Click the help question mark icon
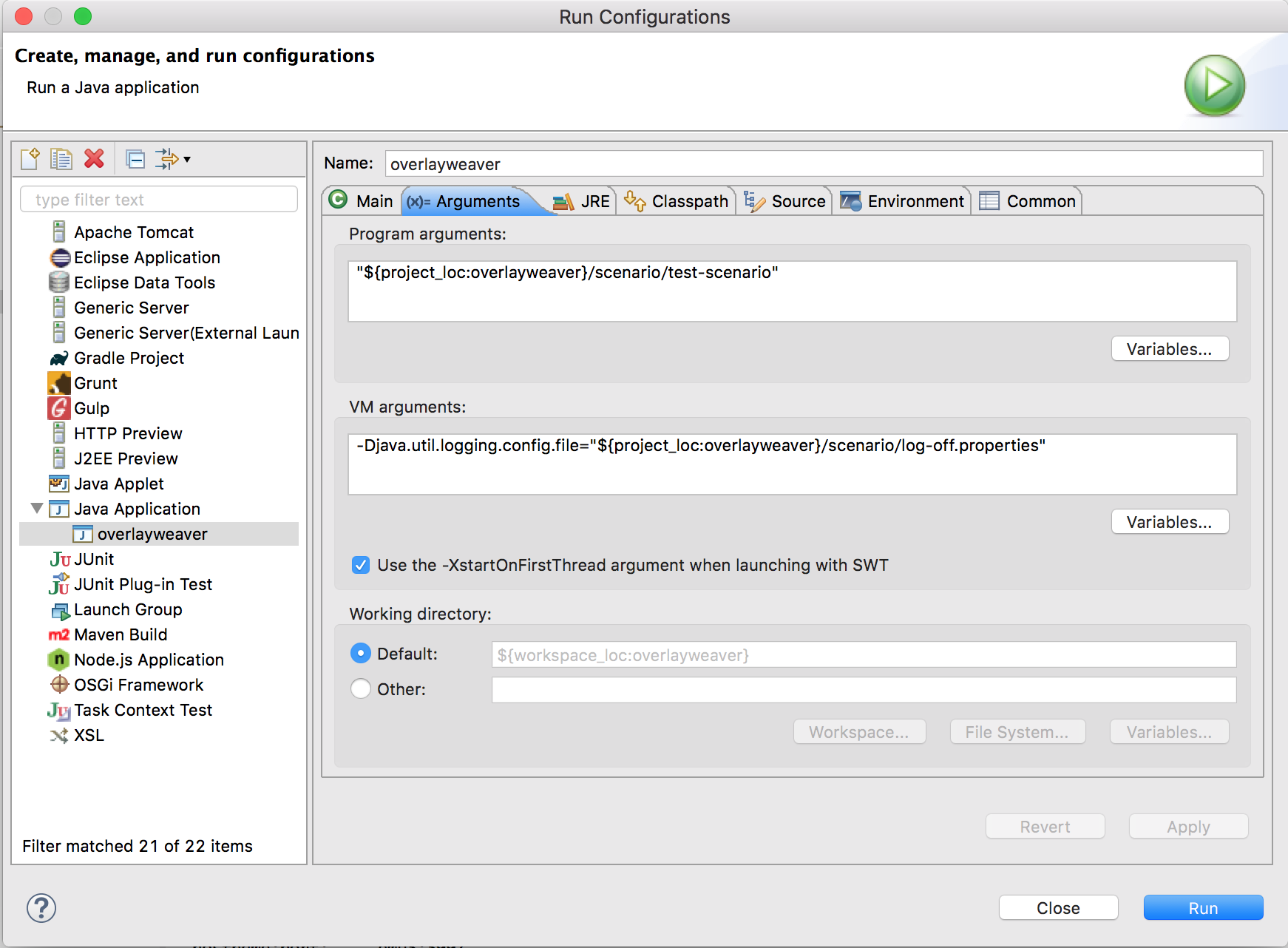Screen dimensions: 1288x948 pos(41,908)
